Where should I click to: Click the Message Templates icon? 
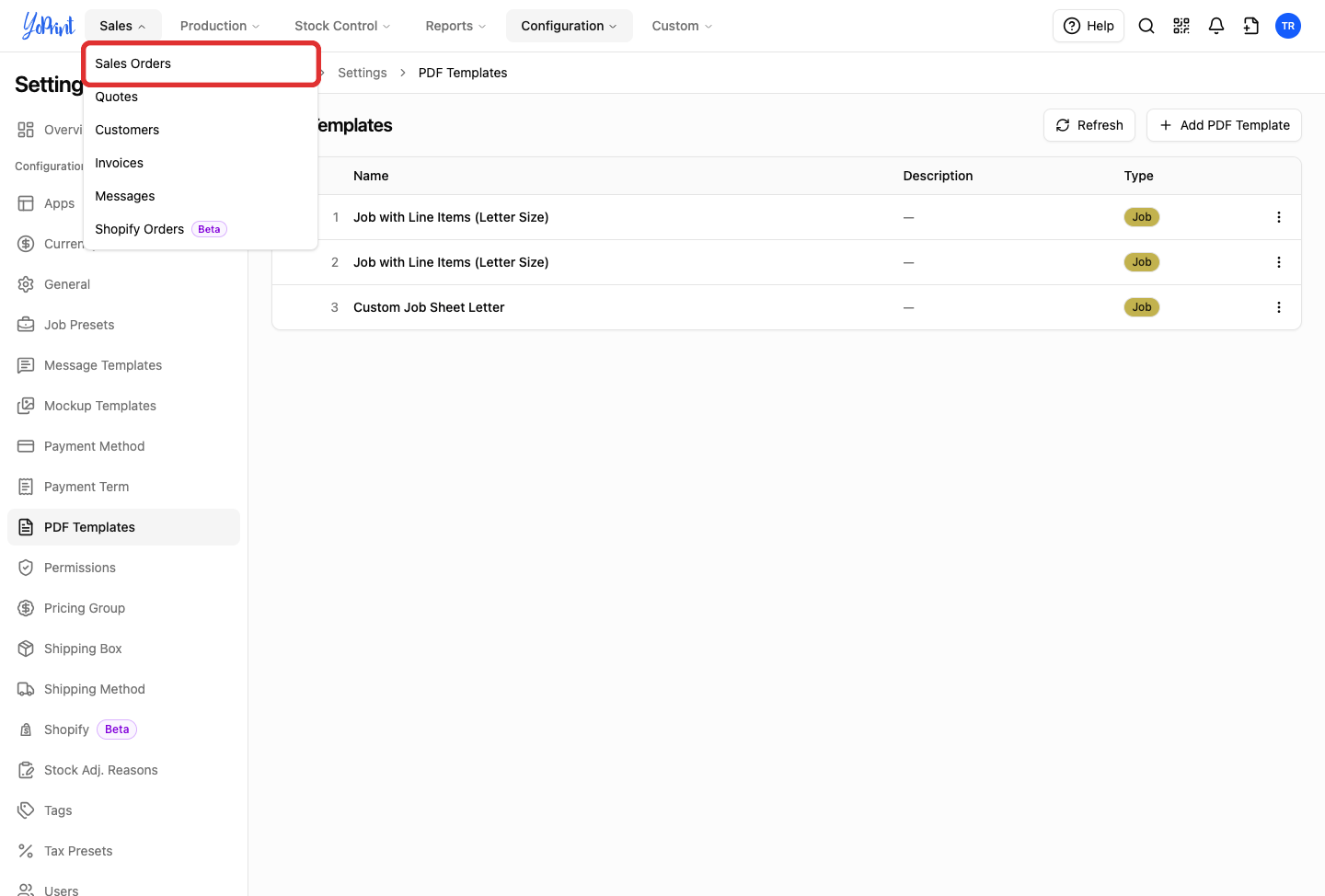[x=26, y=365]
